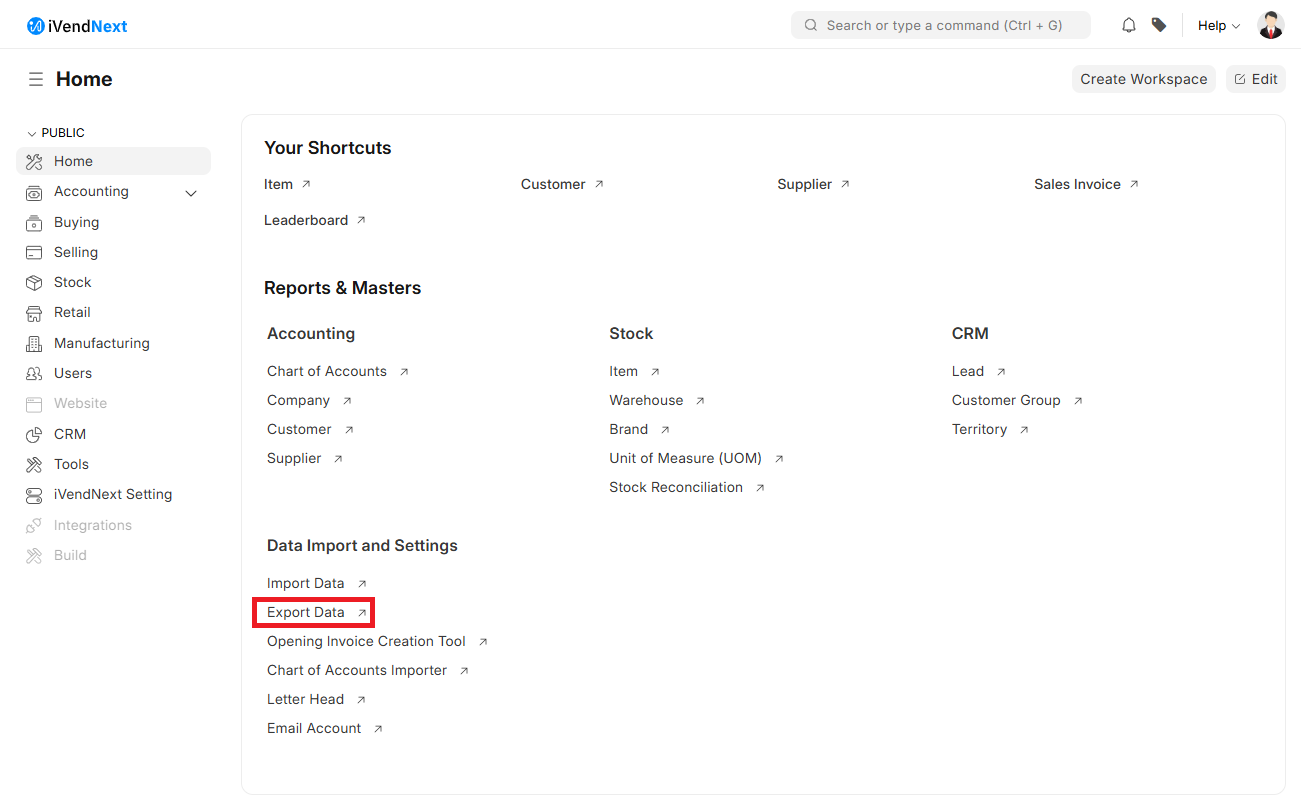Image resolution: width=1301 pixels, height=811 pixels.
Task: Click the Buying sidebar icon
Action: (34, 222)
